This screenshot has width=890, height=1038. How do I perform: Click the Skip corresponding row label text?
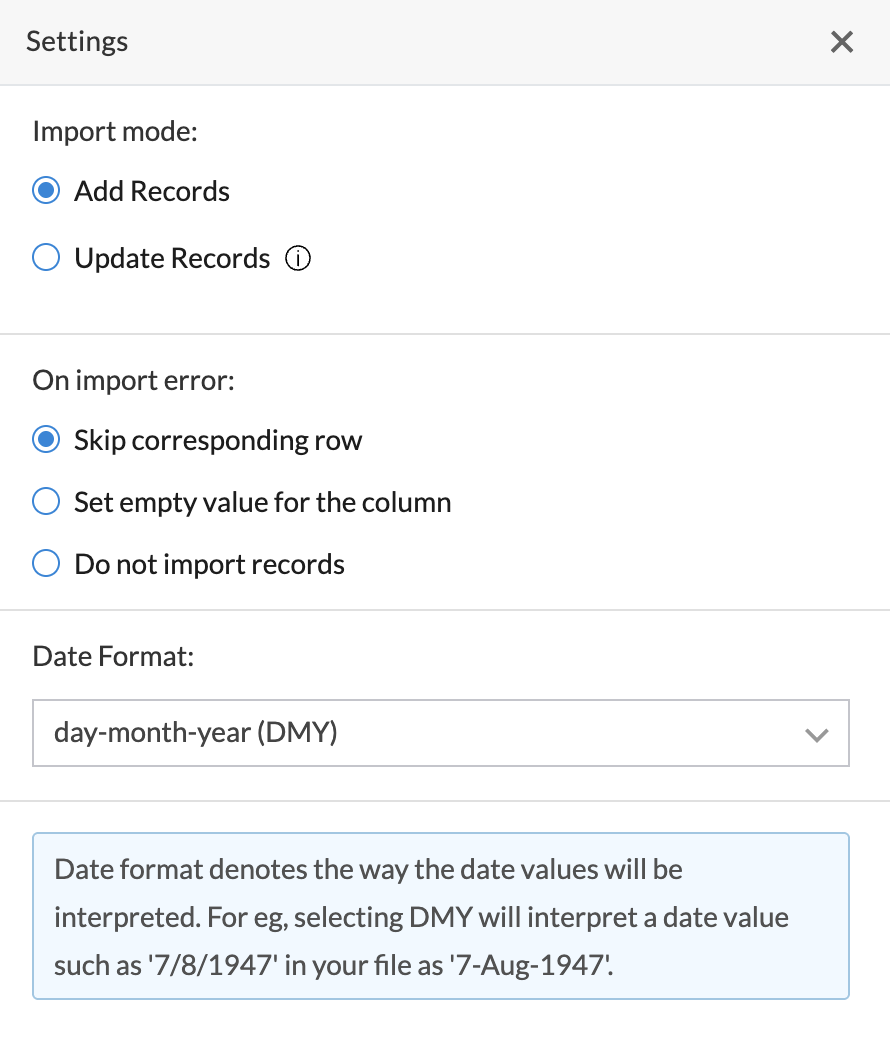(x=218, y=440)
